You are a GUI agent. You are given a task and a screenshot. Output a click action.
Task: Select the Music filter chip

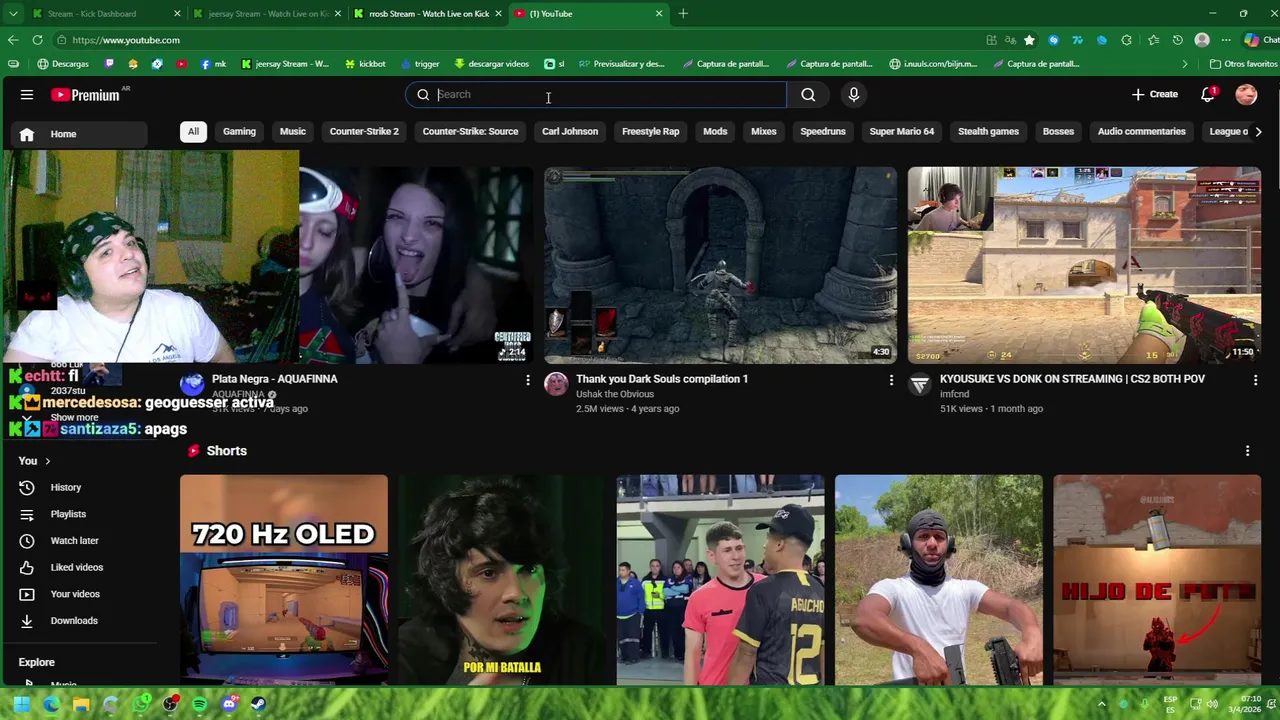pos(293,131)
